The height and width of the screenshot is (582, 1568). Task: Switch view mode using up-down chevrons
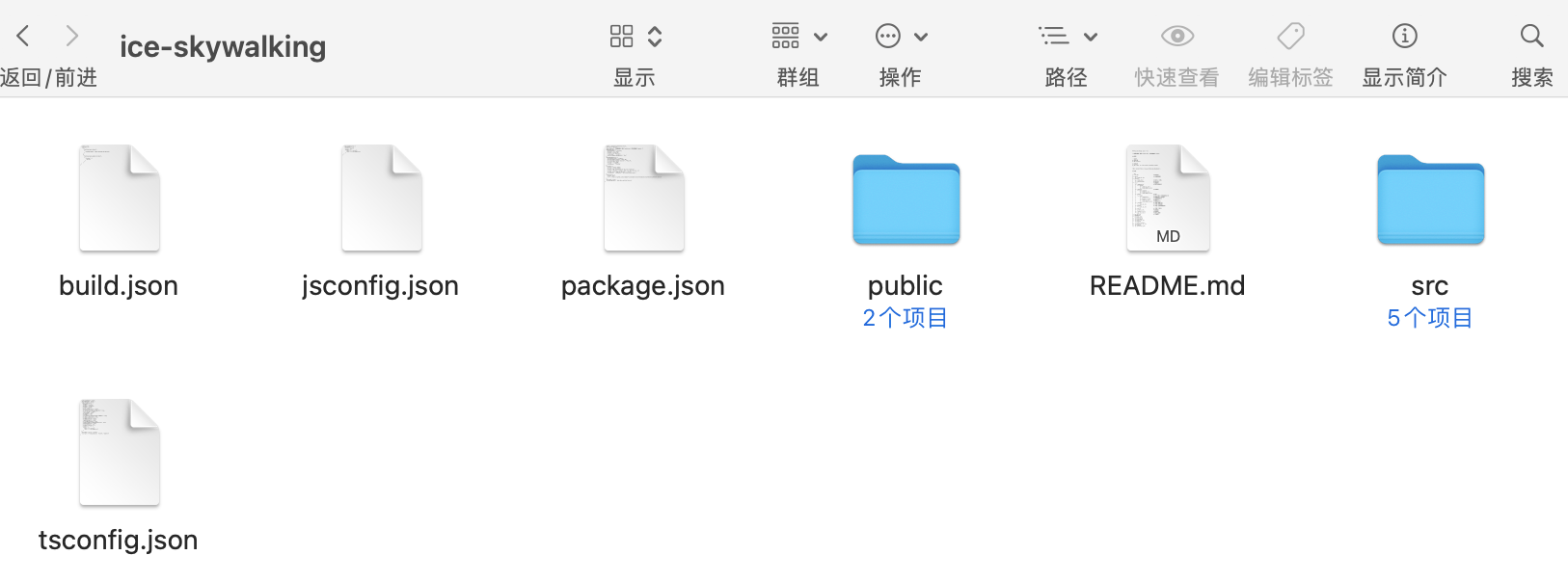(x=655, y=37)
